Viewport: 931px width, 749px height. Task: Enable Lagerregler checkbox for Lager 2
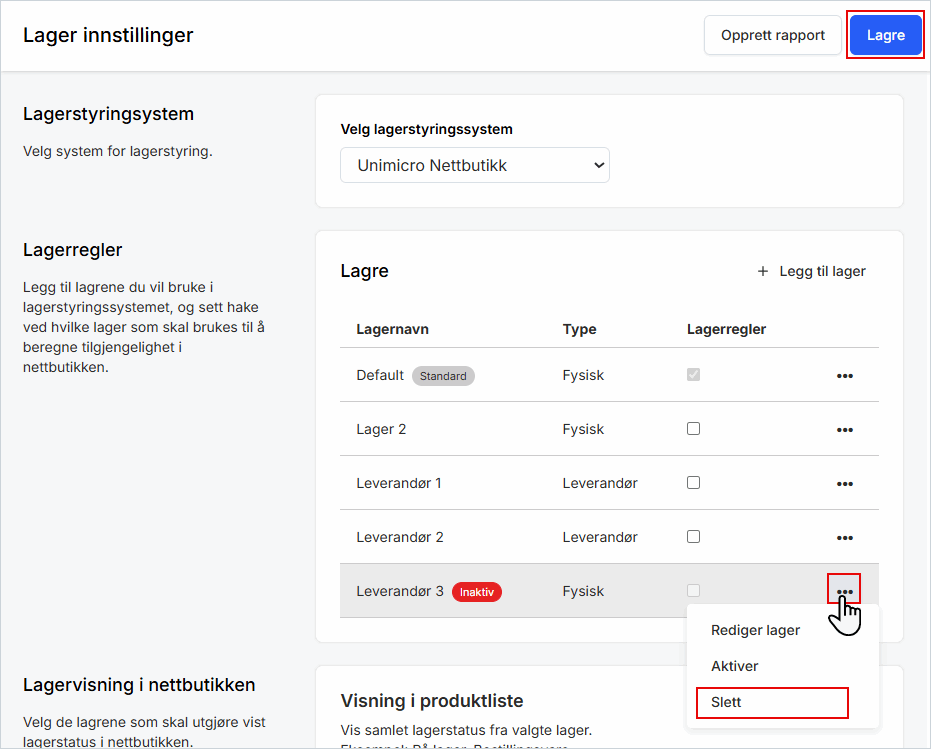click(693, 428)
